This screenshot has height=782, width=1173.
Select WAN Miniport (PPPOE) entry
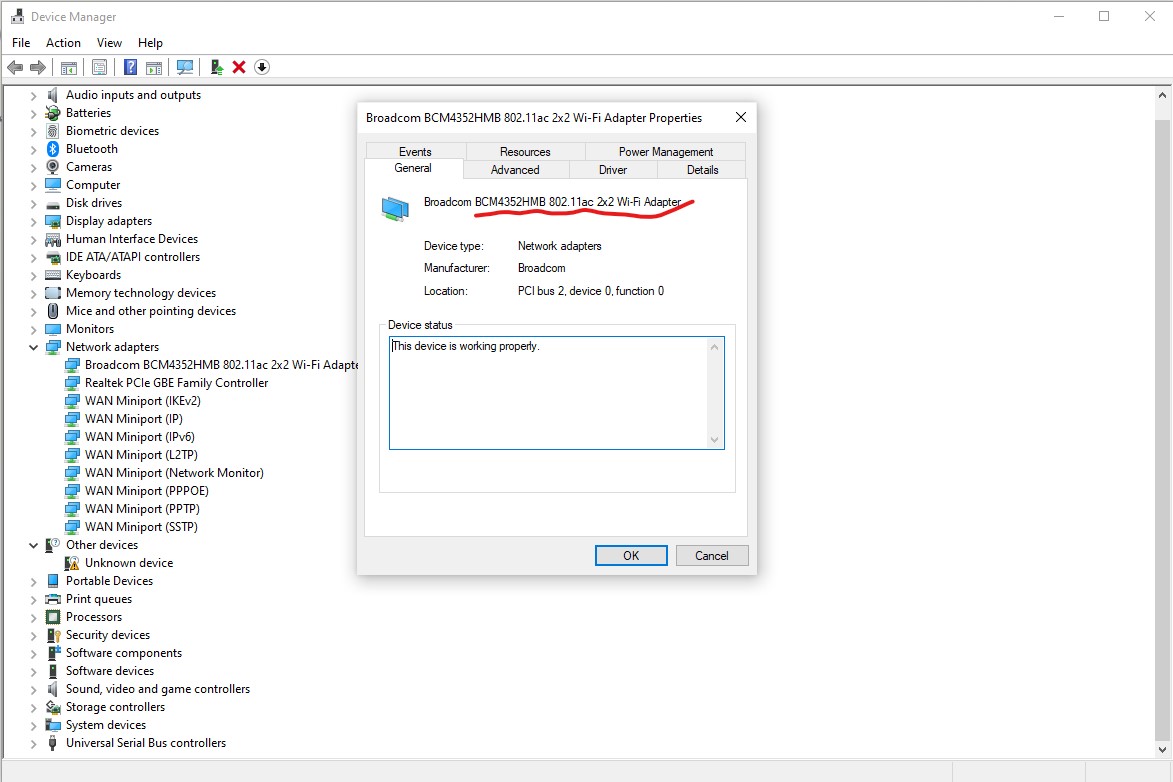click(x=147, y=491)
